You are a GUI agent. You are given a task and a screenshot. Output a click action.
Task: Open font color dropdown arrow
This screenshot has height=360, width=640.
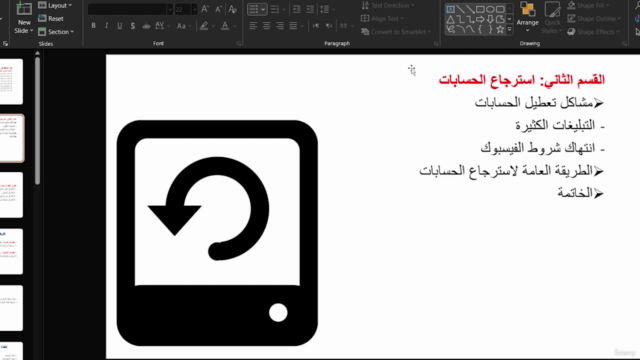pos(235,26)
